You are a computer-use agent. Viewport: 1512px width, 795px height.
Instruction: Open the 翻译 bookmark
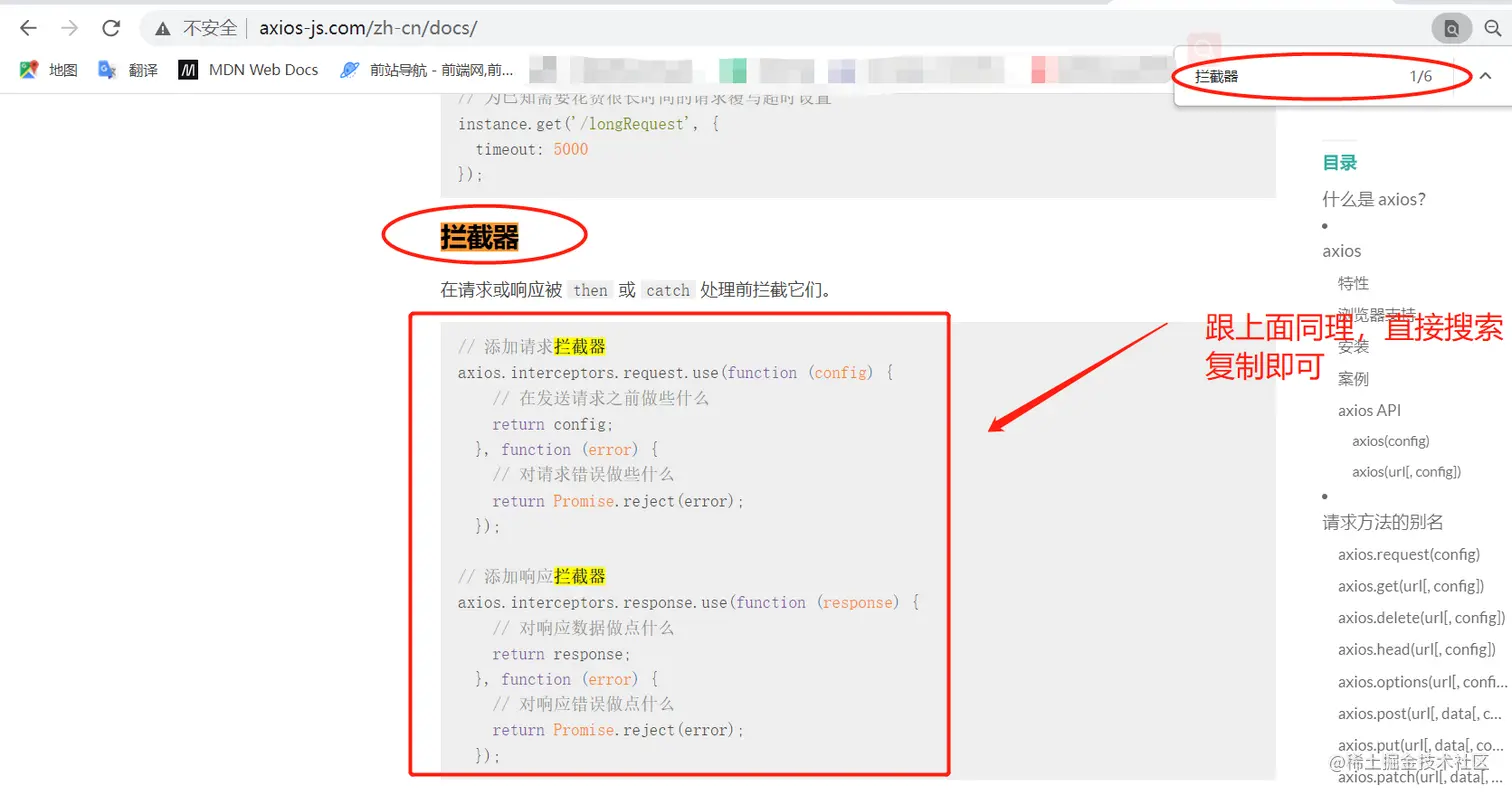(128, 70)
